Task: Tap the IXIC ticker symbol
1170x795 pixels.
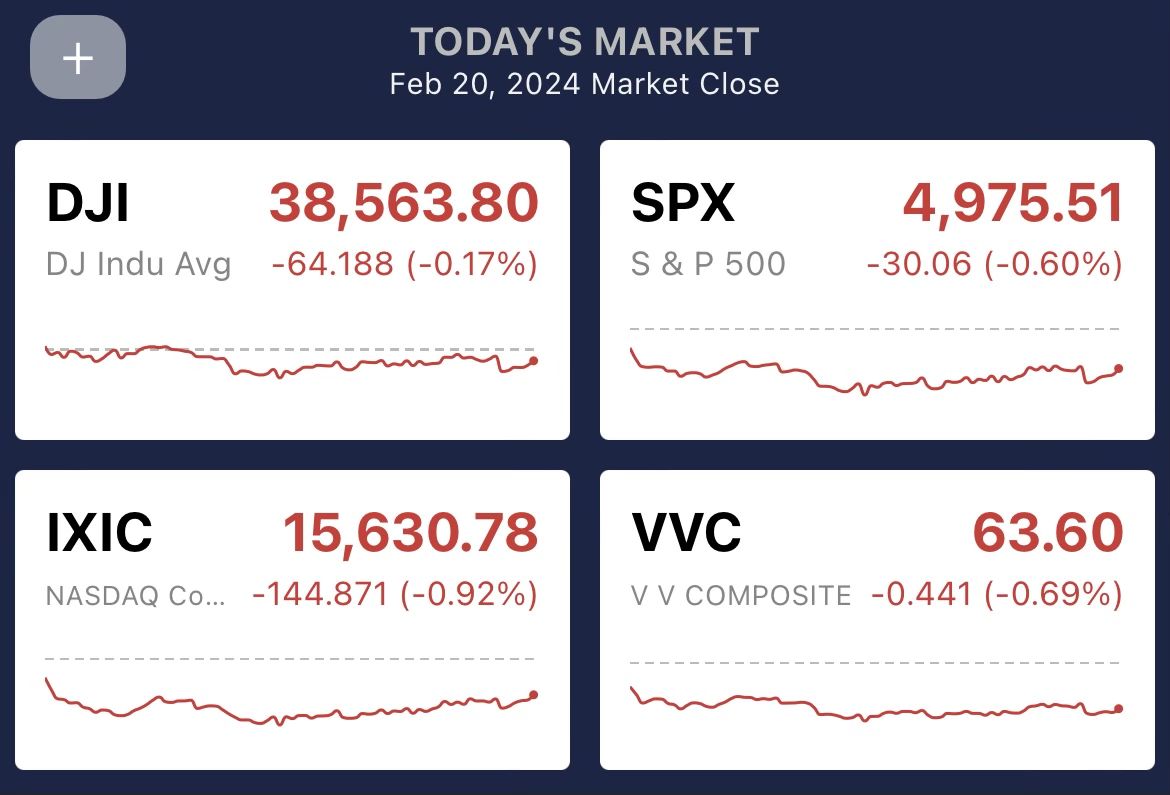Action: (x=99, y=532)
